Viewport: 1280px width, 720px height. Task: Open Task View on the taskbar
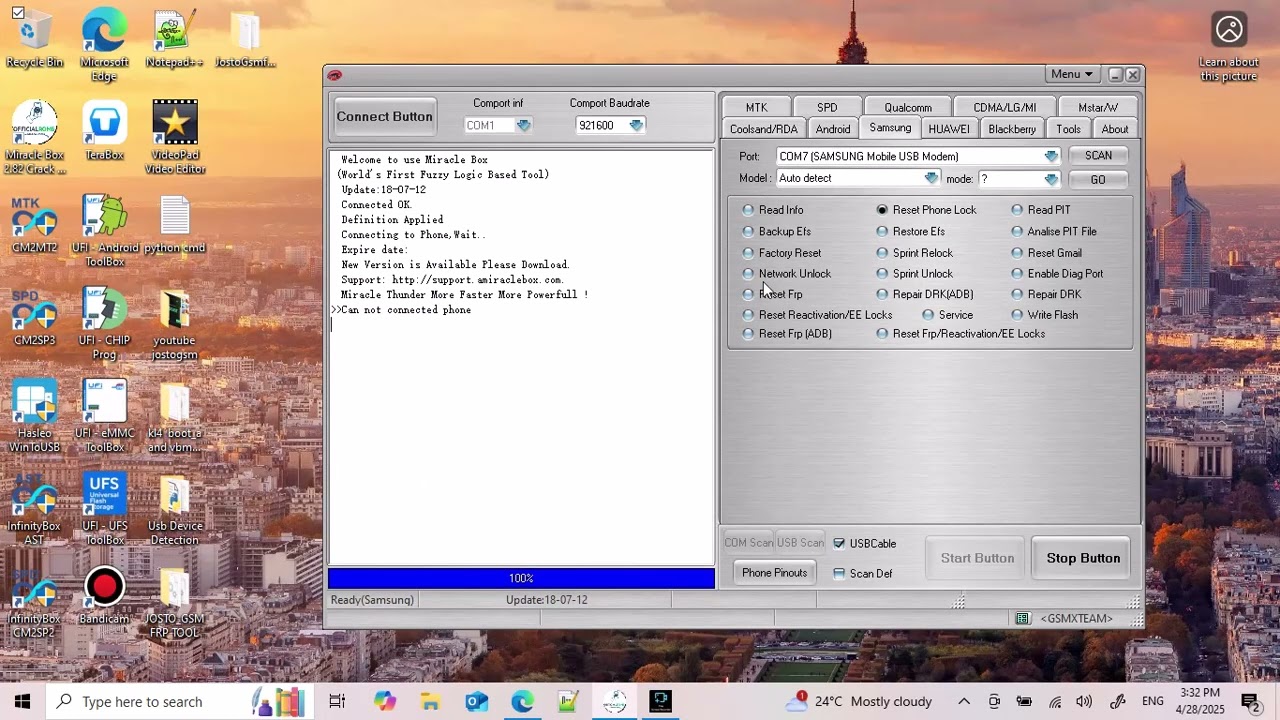click(337, 702)
